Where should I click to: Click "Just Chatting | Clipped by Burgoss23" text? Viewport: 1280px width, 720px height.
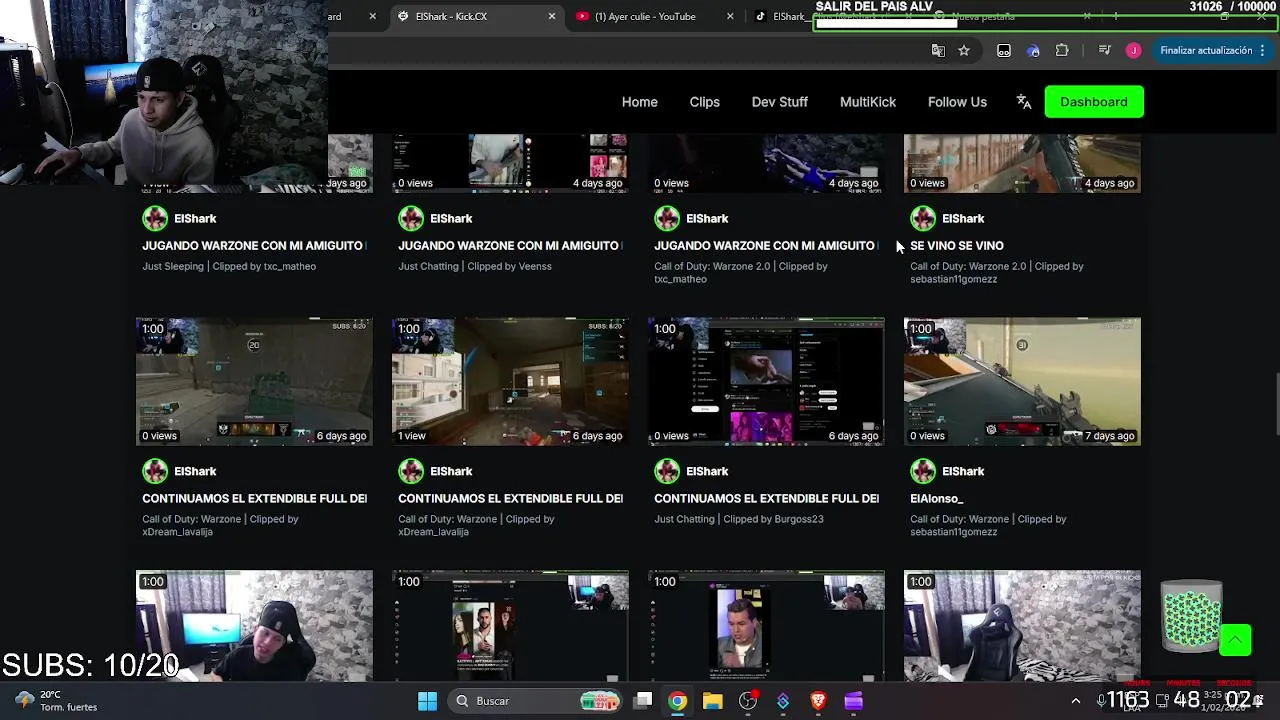pyautogui.click(x=739, y=519)
